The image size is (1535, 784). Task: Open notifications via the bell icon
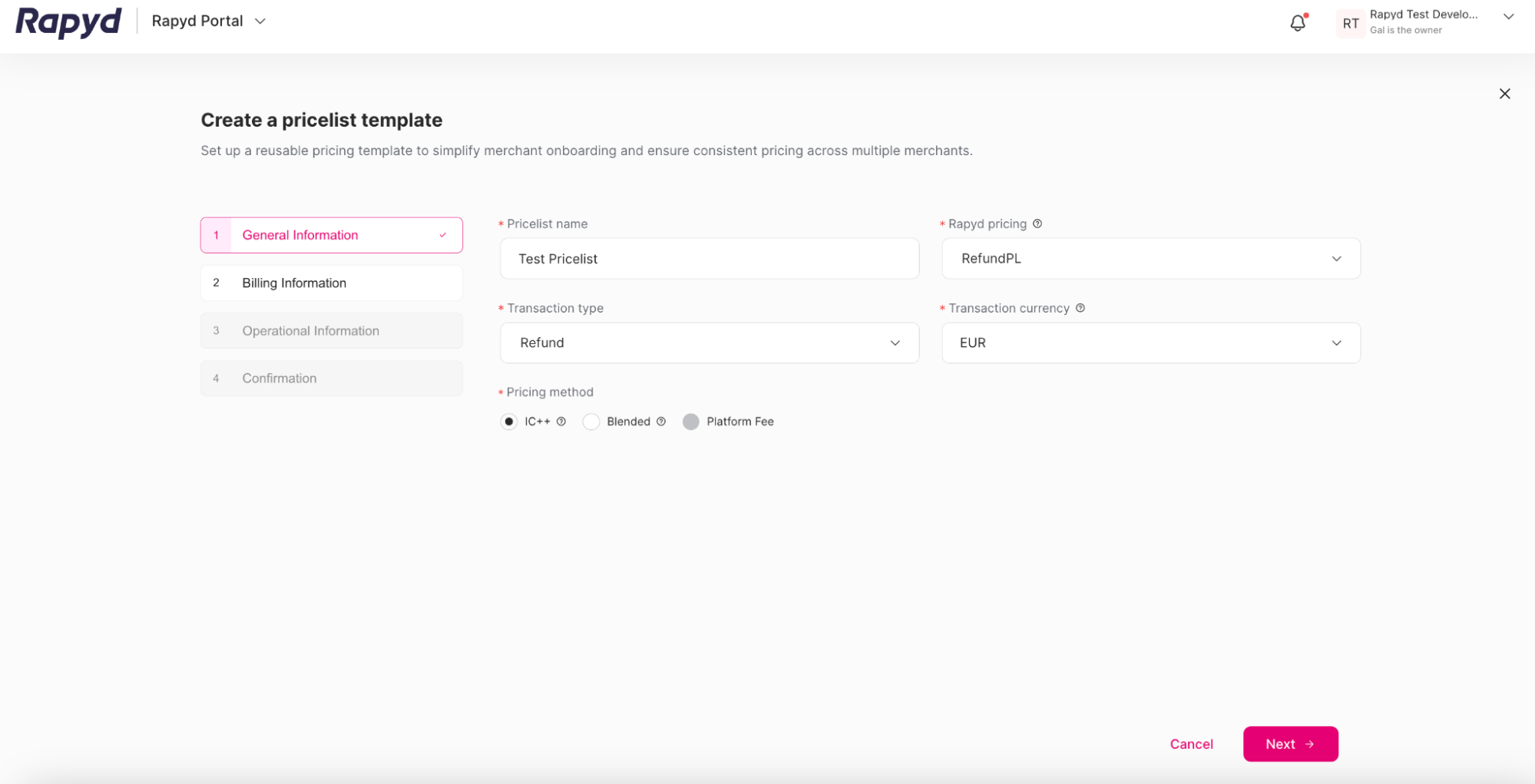[x=1297, y=23]
